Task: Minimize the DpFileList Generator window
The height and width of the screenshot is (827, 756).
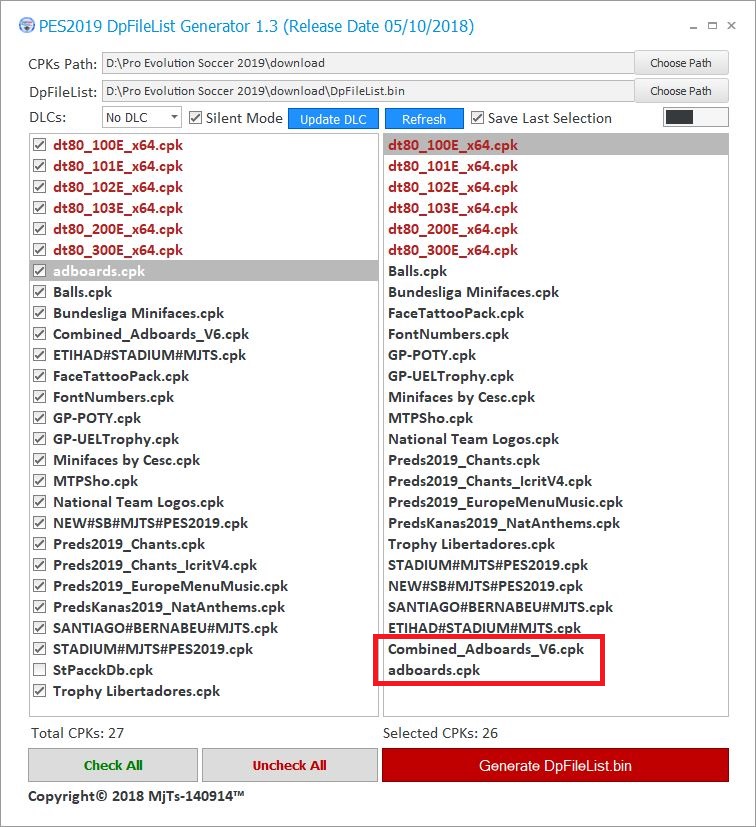Action: [x=693, y=26]
